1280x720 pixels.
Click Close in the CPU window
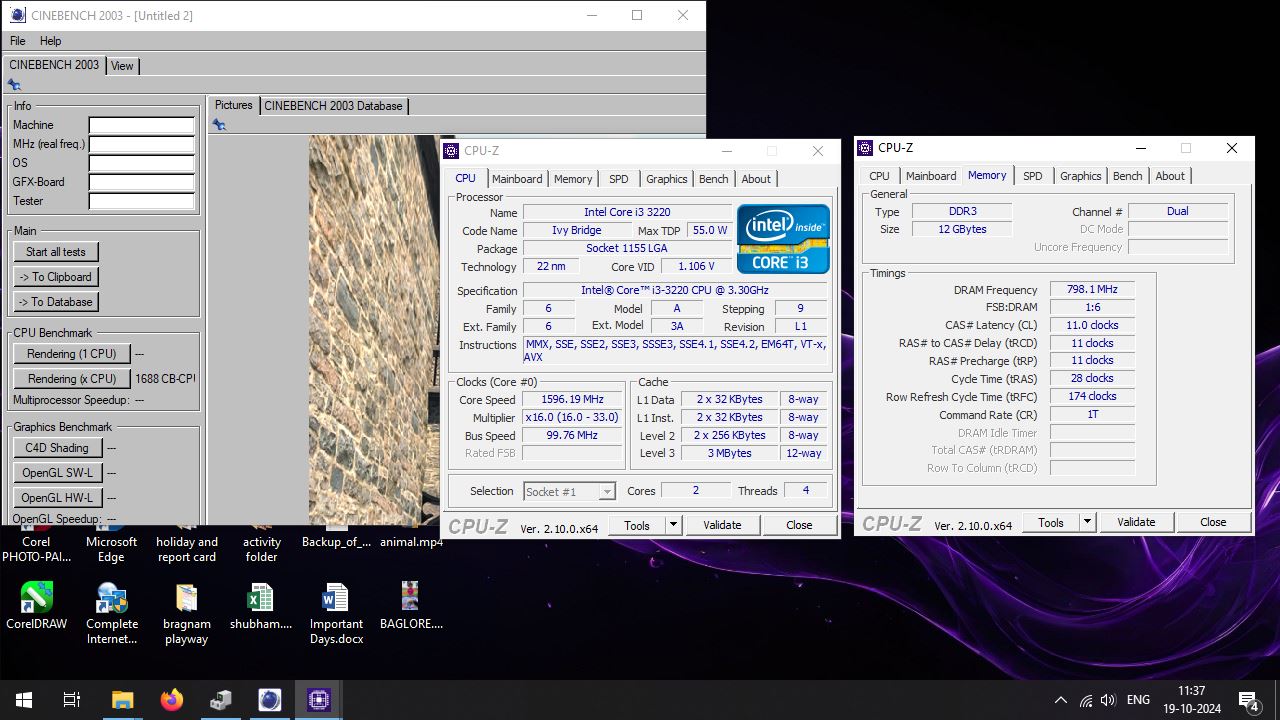[799, 525]
